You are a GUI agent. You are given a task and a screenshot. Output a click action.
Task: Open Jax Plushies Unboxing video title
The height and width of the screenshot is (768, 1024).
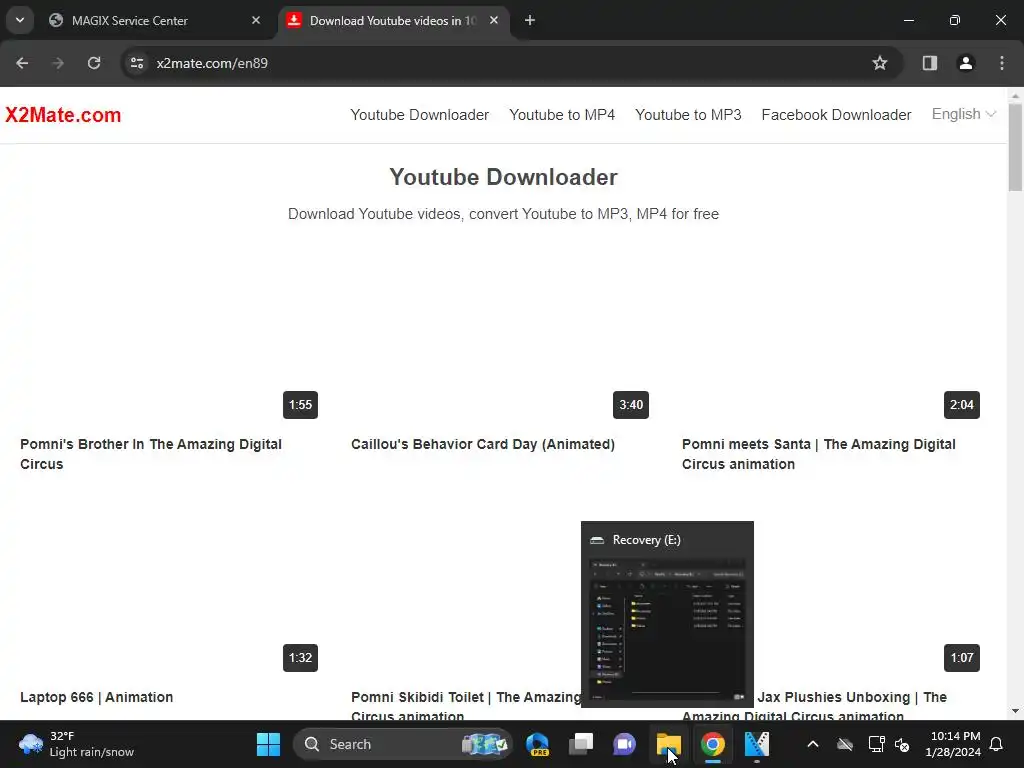click(x=852, y=705)
